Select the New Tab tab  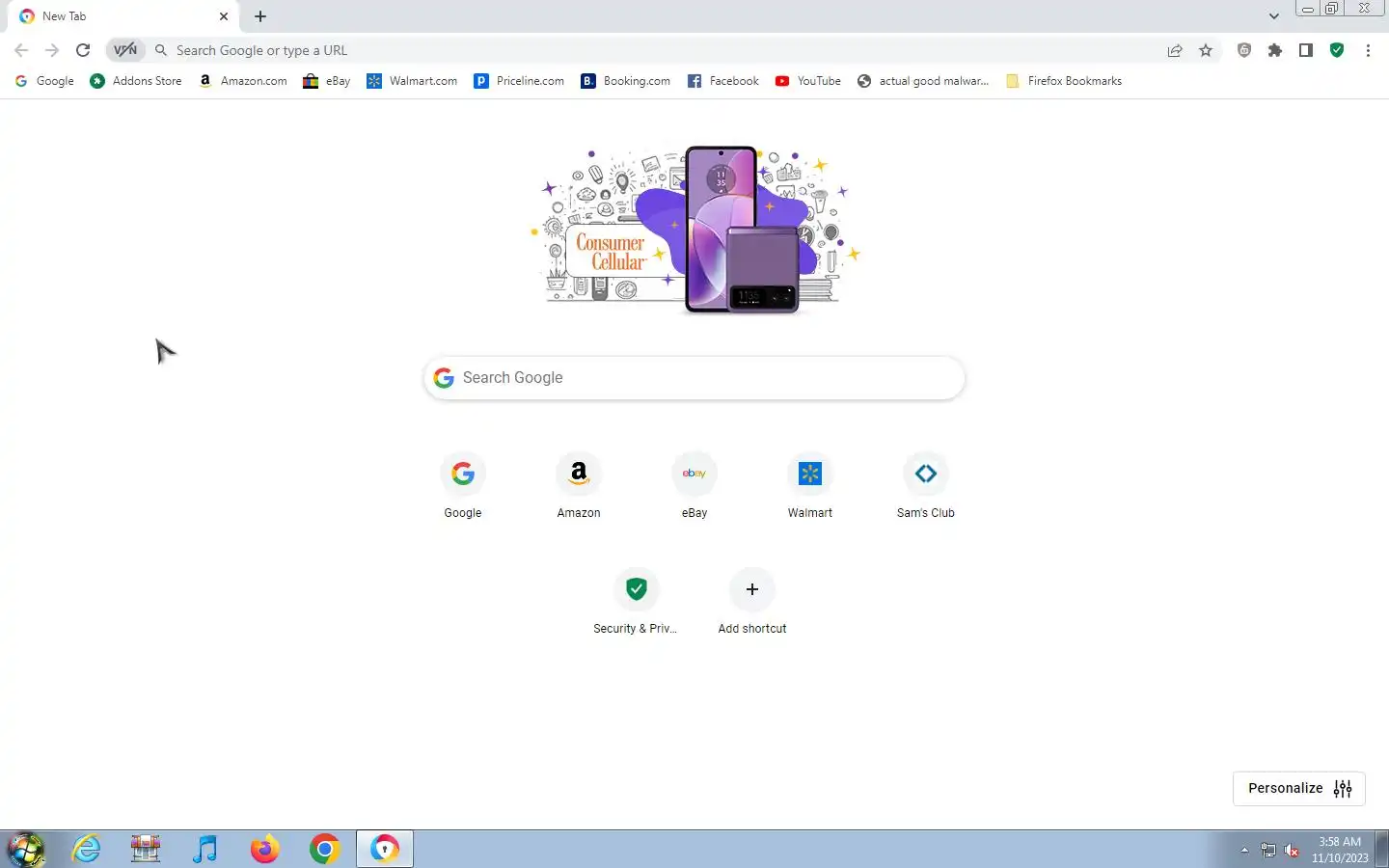pyautogui.click(x=123, y=16)
